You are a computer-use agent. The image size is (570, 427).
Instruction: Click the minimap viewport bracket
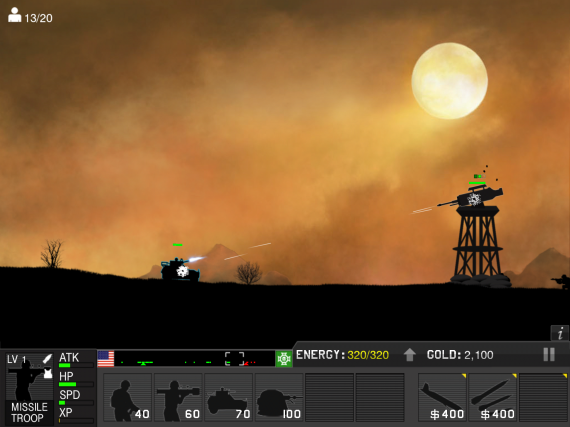(234, 359)
